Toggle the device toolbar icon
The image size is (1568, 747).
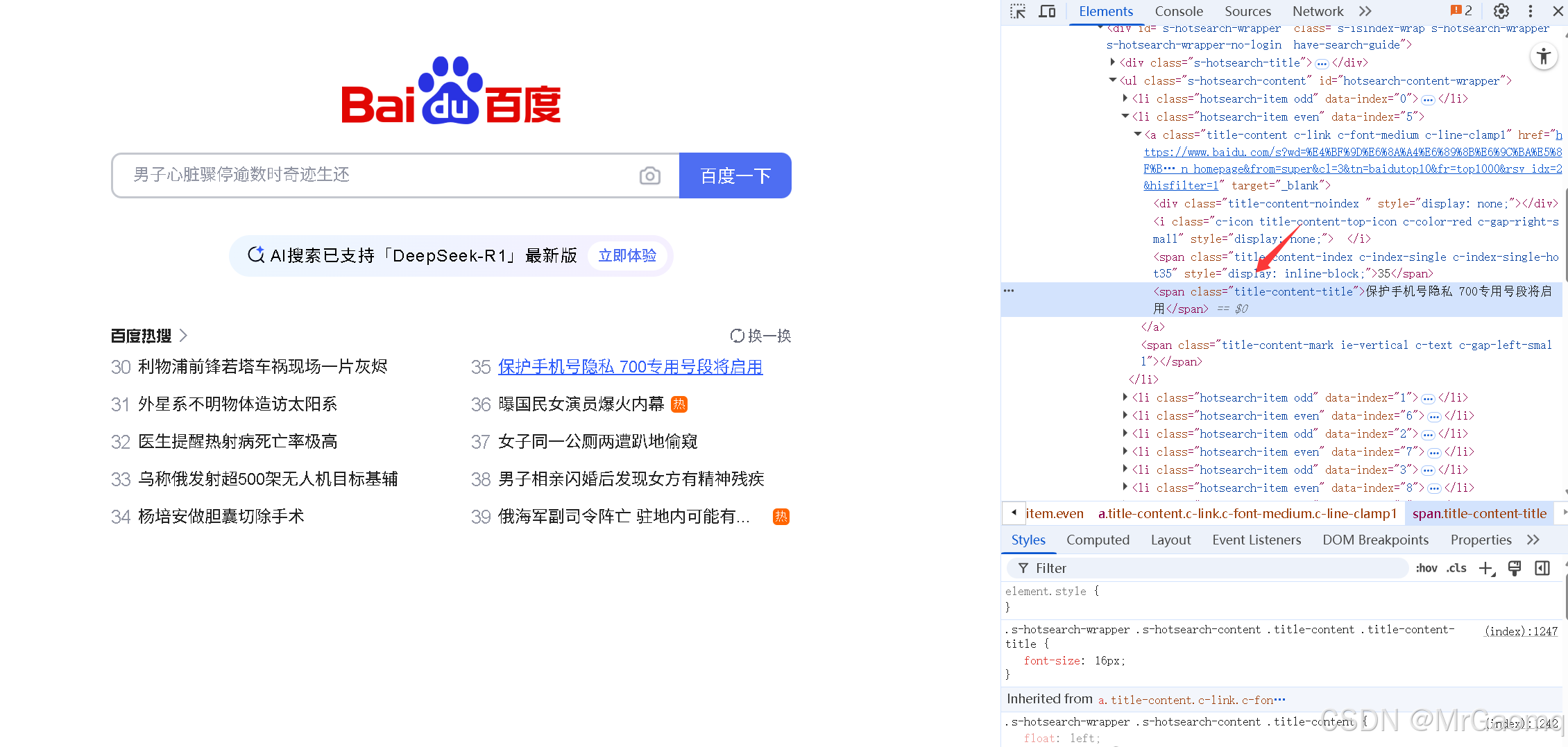pos(1047,11)
